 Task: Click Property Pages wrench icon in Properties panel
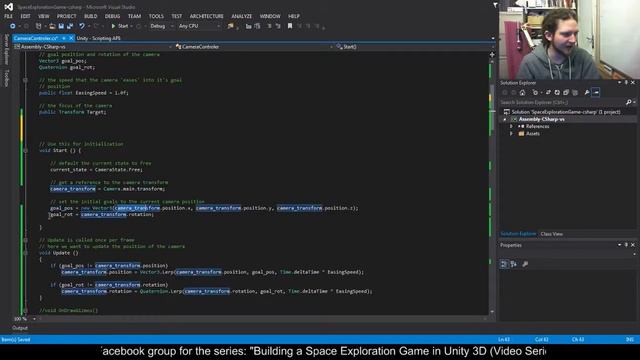pyautogui.click(x=525, y=264)
